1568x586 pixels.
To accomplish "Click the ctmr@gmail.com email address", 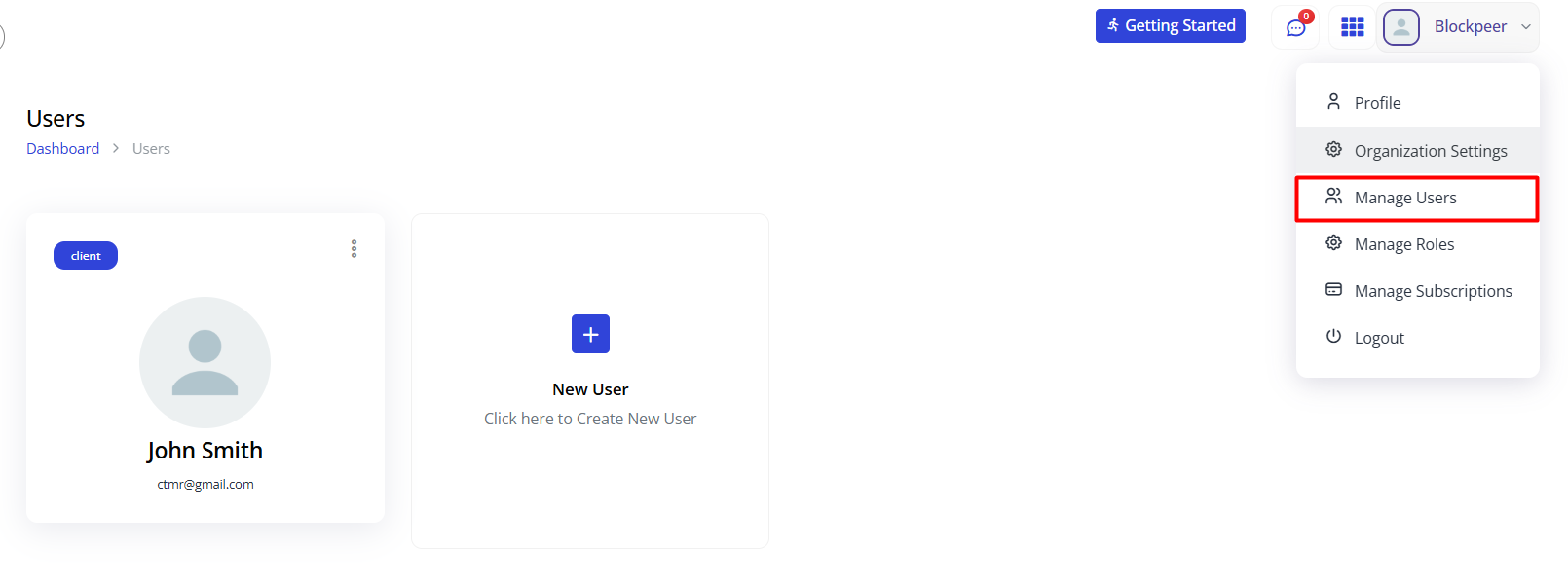I will pos(205,485).
